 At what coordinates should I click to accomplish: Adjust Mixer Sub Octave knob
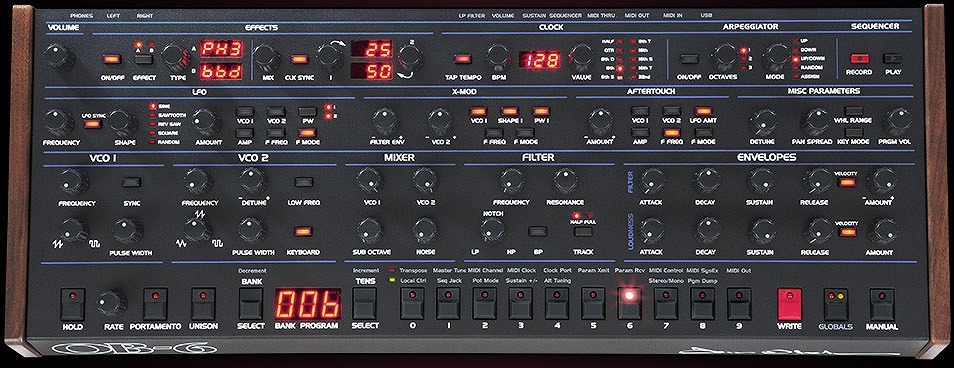(370, 231)
